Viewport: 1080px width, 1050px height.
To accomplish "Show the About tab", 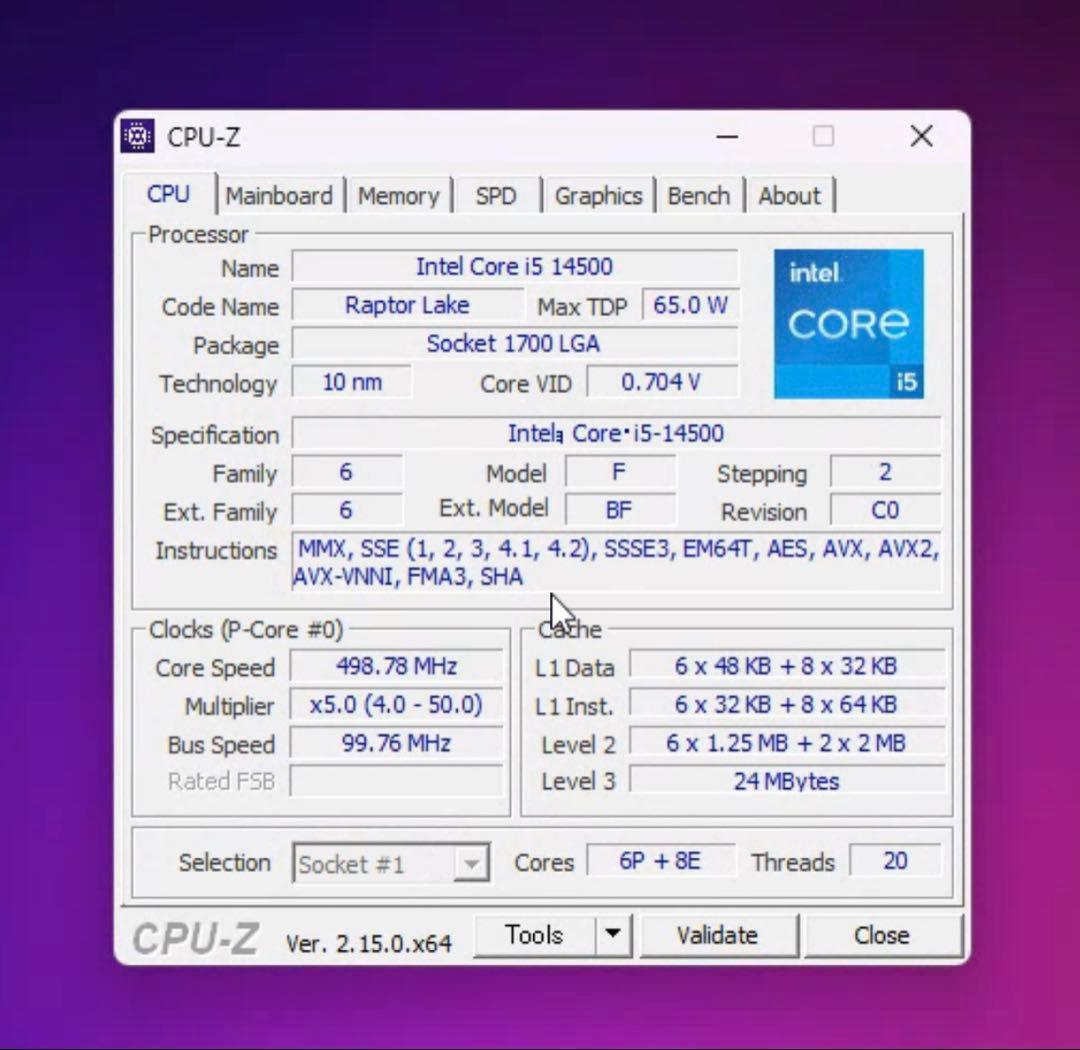I will pos(789,195).
